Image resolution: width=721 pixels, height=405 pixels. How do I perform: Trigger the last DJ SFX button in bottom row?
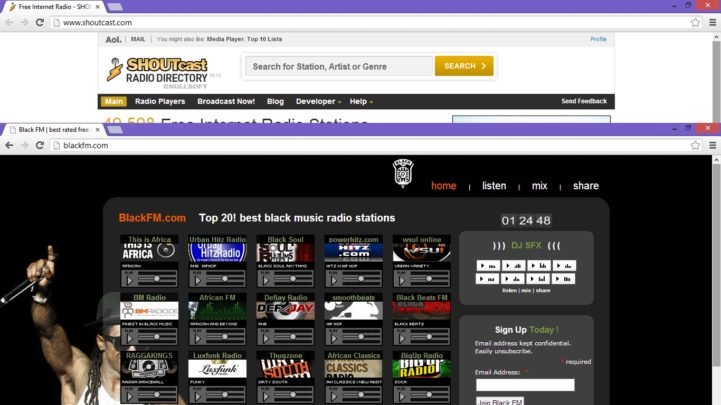click(x=564, y=279)
